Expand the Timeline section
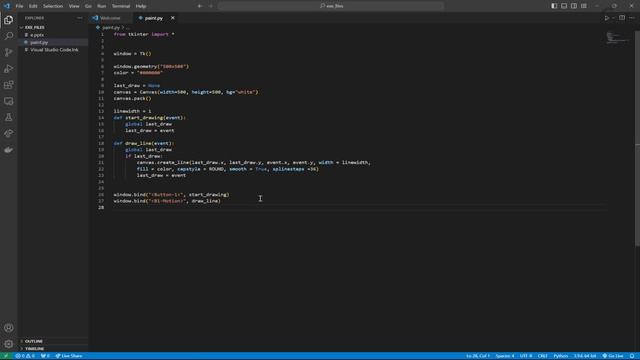The image size is (640, 360). tap(53, 349)
